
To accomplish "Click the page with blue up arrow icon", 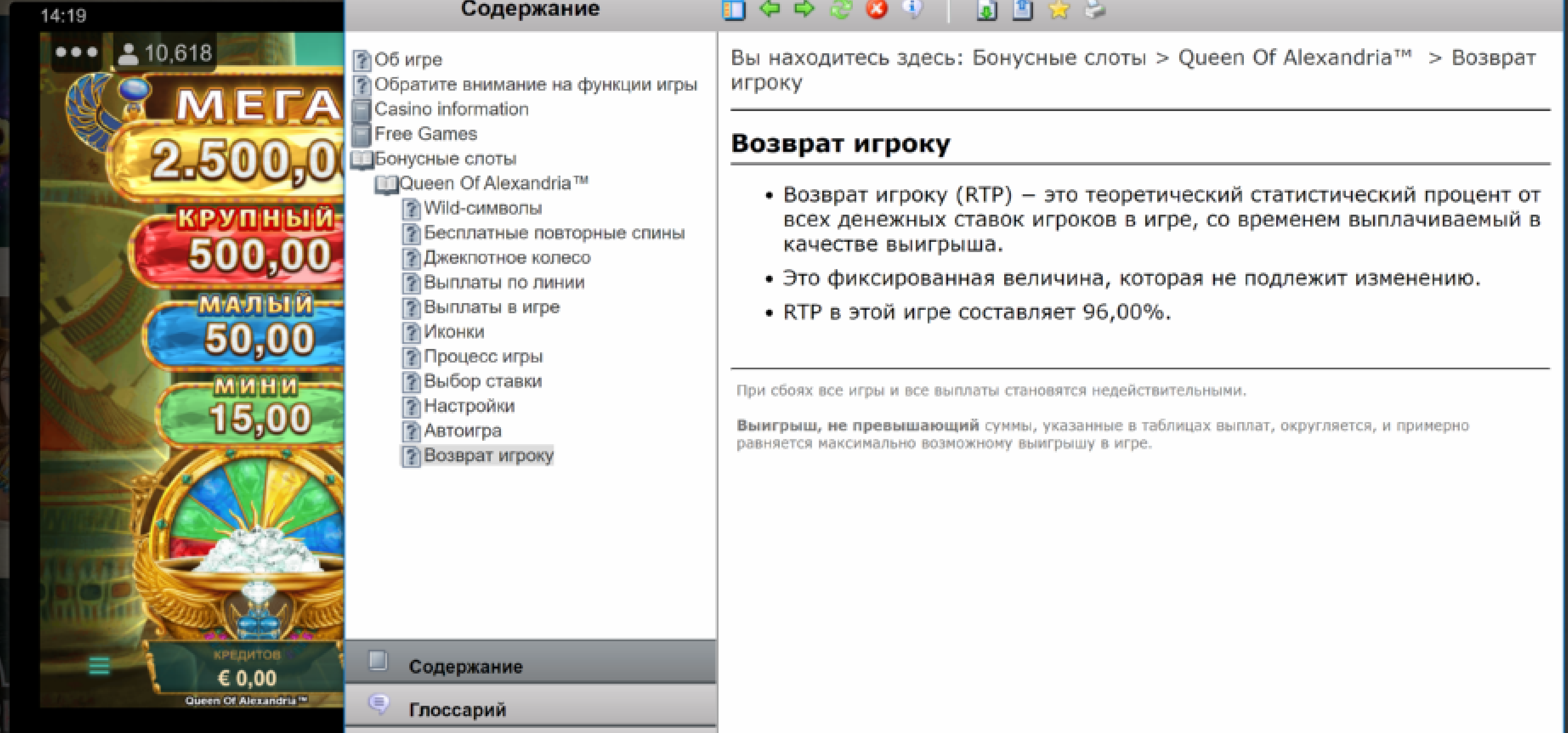I will click(1023, 10).
